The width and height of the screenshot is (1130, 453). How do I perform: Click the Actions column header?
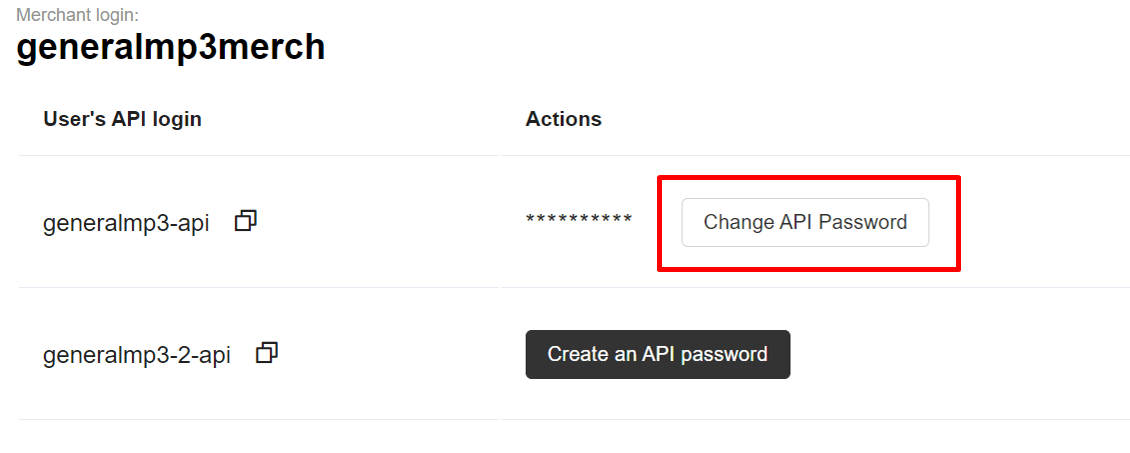[563, 119]
